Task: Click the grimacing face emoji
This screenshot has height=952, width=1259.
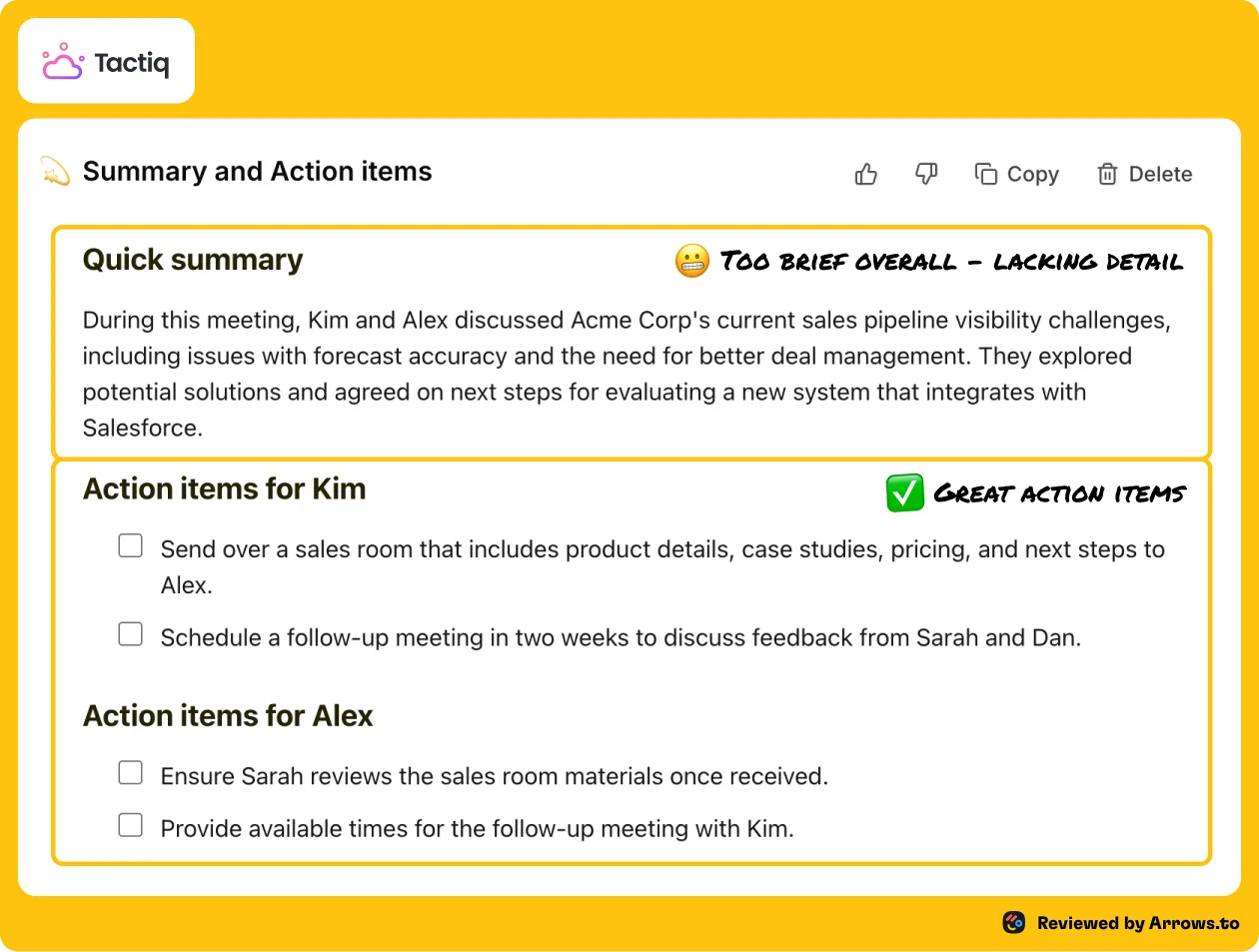Action: tap(692, 262)
